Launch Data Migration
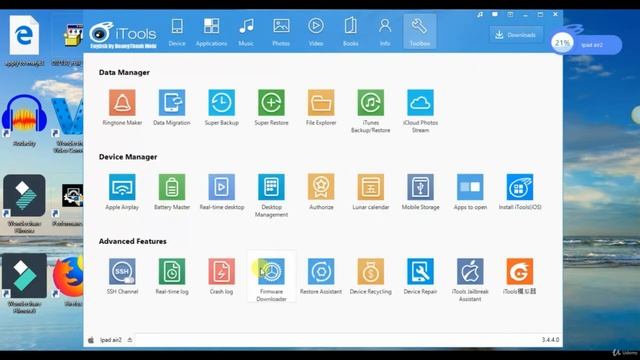Screen dimensions: 640x360 point(172,103)
